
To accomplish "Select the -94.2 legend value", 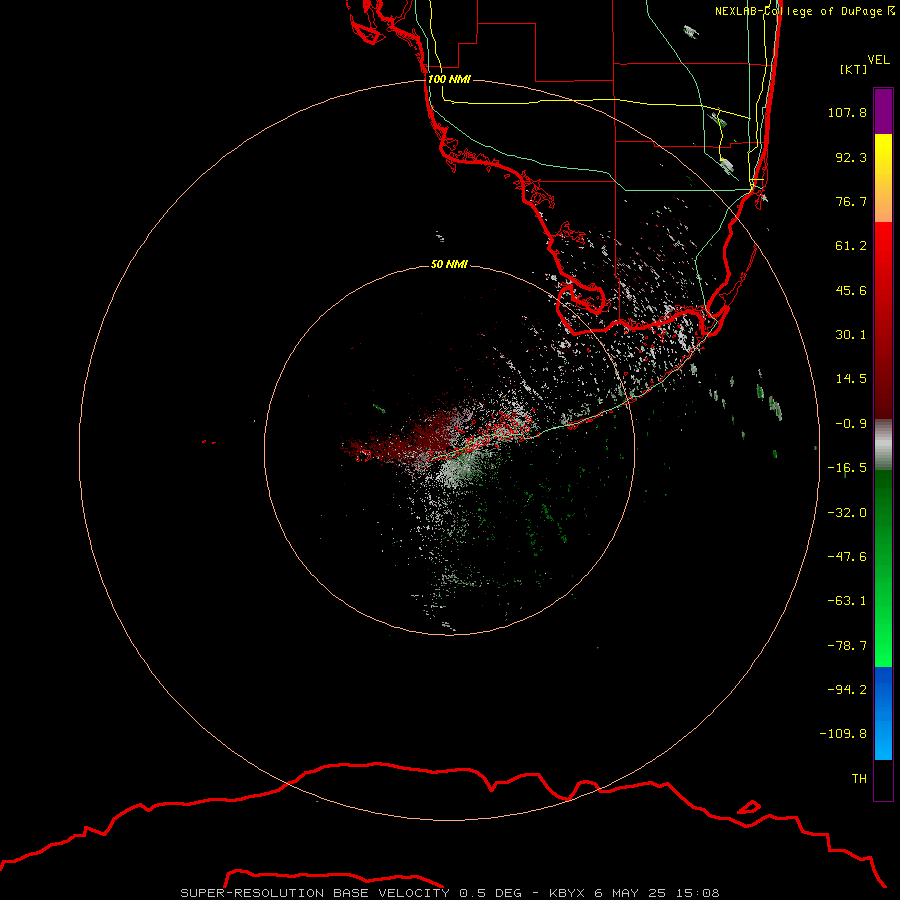I will 847,690.
